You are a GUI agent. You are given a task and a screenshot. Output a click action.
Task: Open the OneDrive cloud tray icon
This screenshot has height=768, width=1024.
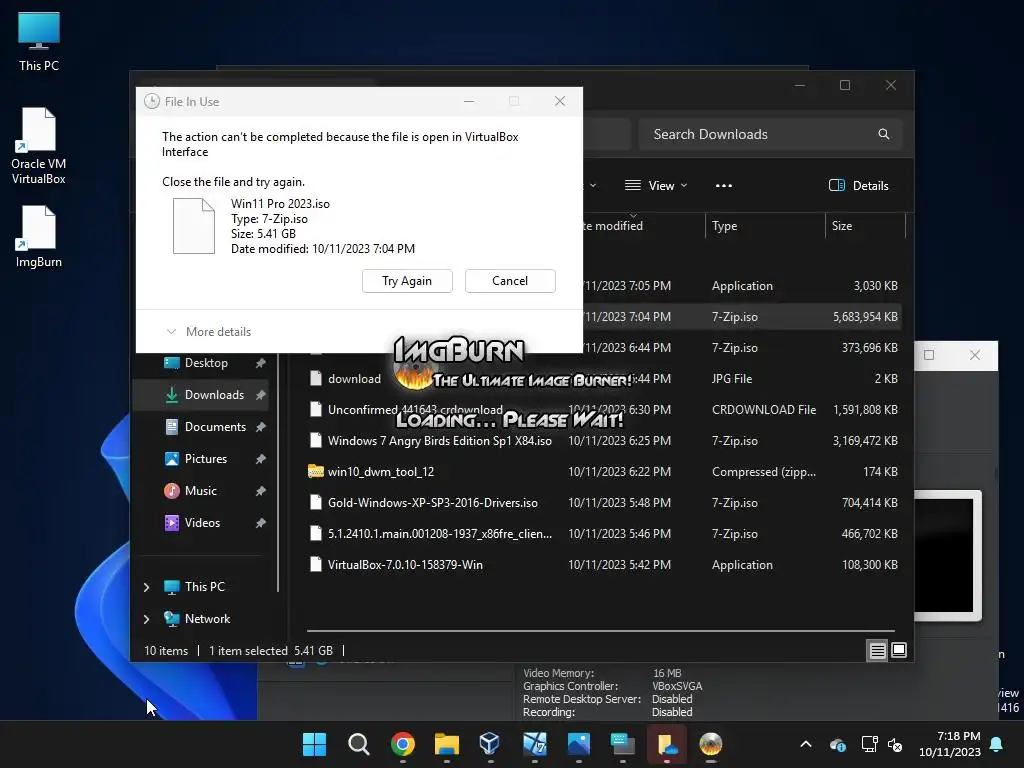click(x=838, y=744)
